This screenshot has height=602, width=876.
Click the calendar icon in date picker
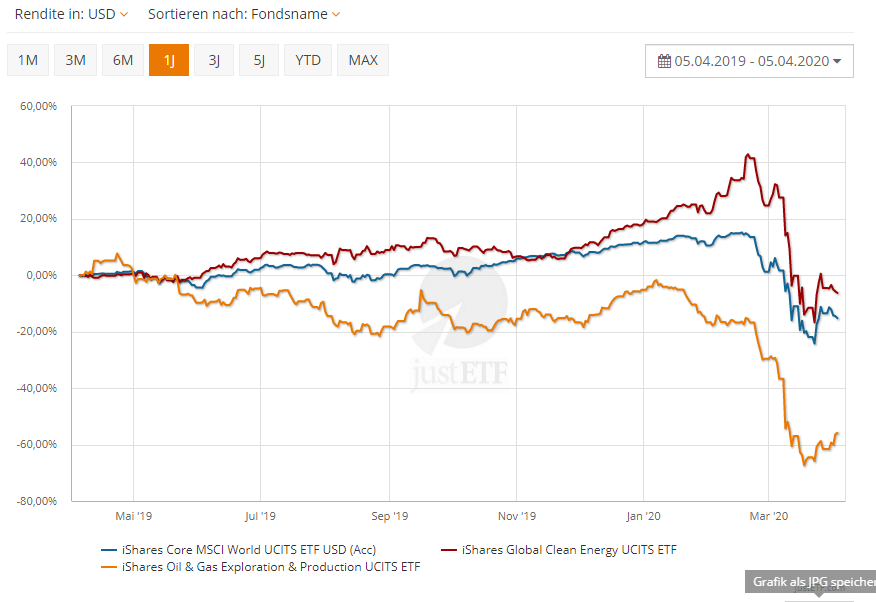tap(664, 61)
